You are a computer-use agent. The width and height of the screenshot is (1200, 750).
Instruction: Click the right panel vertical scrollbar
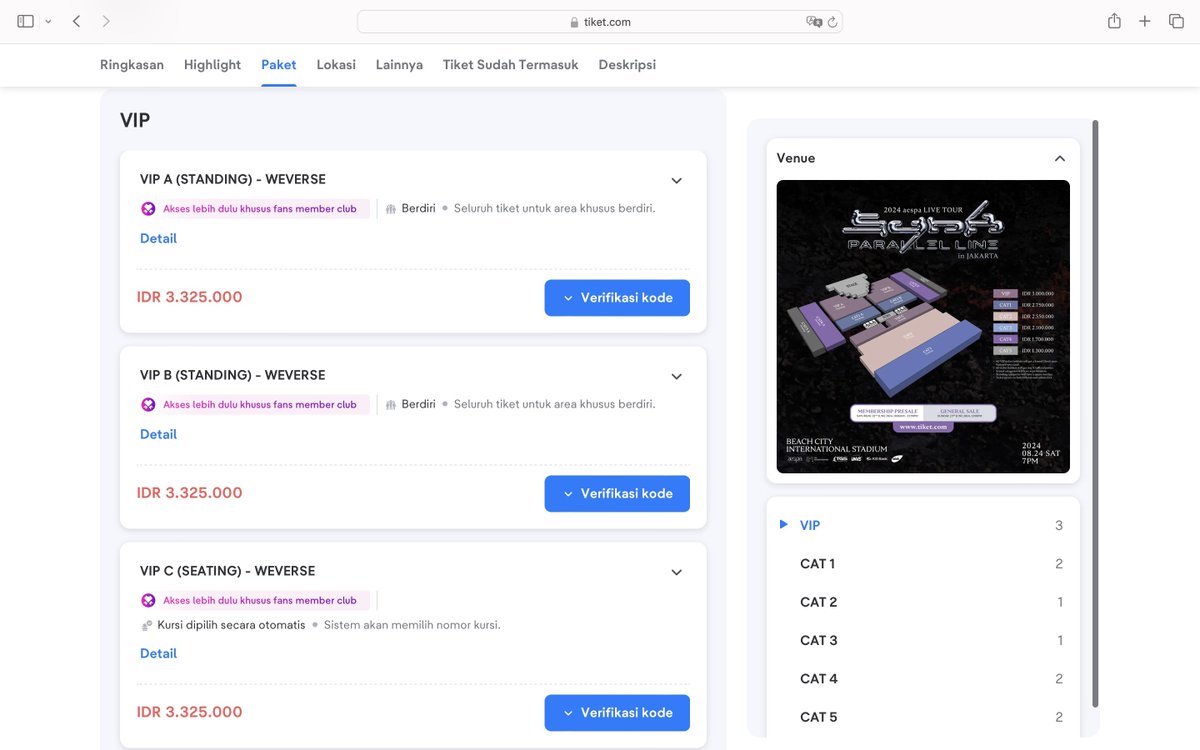tap(1095, 413)
